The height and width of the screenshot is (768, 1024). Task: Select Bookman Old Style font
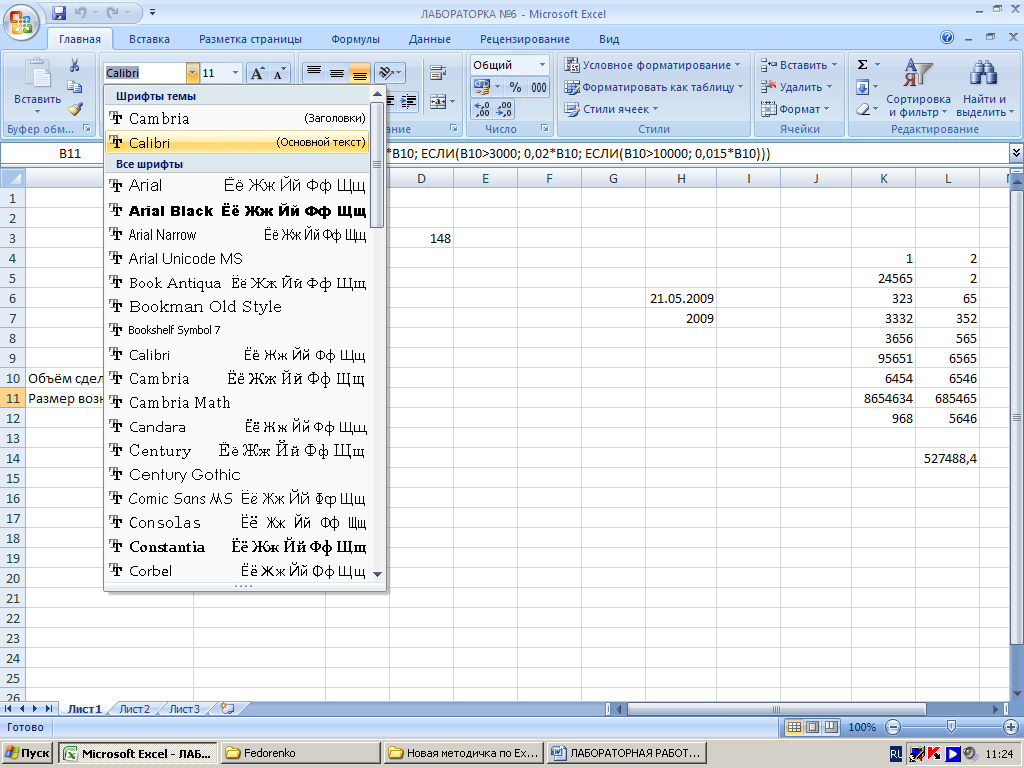point(237,306)
